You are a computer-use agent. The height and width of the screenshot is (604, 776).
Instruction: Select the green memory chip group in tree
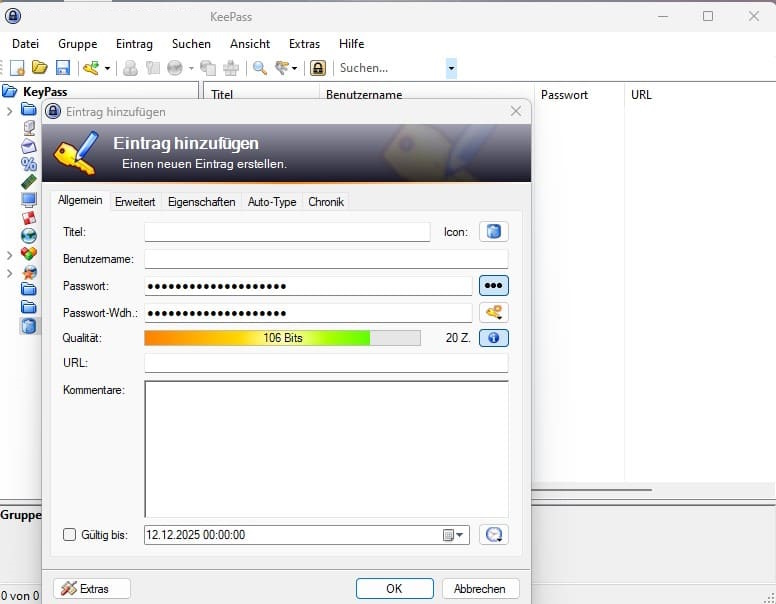29,182
